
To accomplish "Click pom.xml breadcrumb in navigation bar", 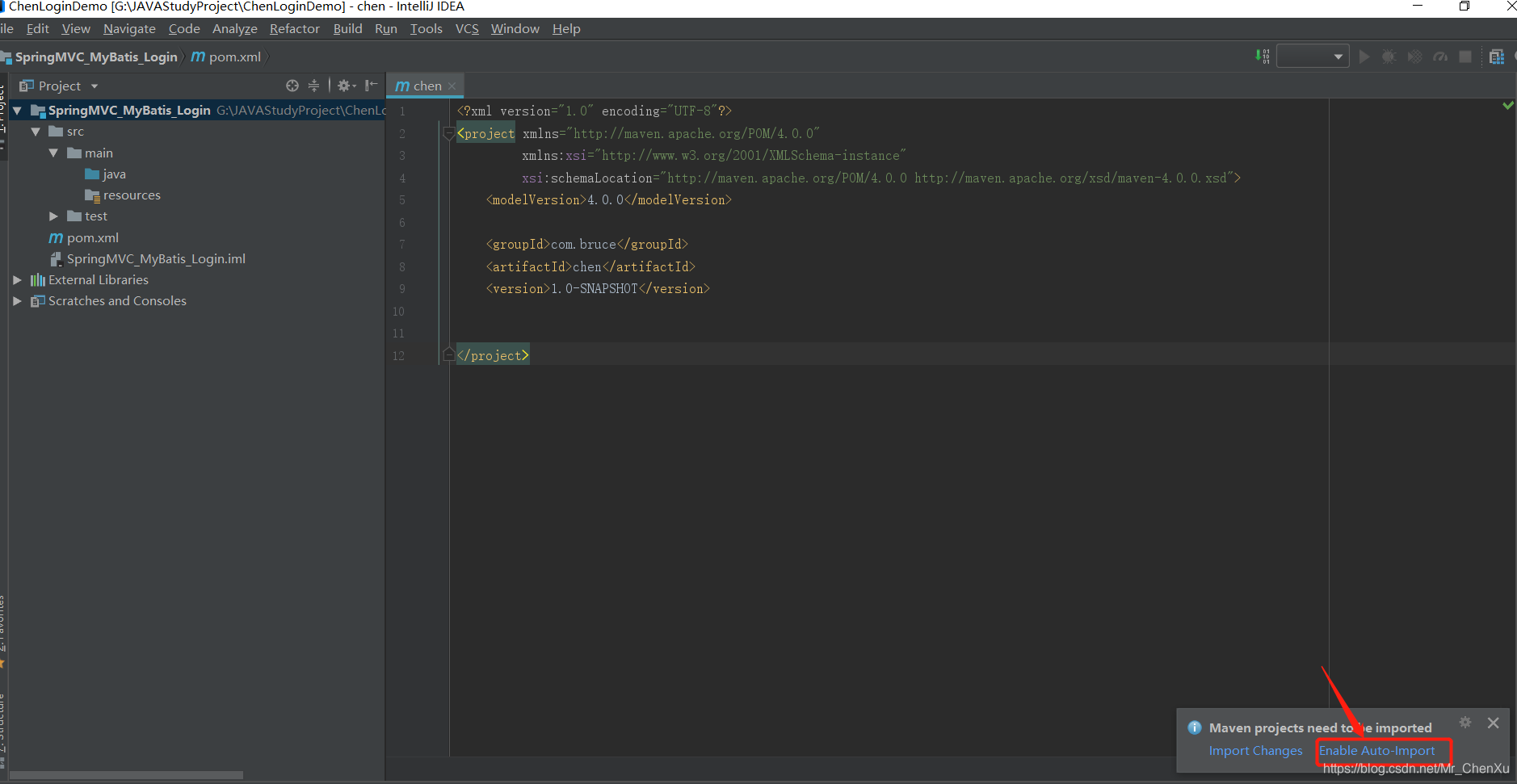I will tap(226, 57).
